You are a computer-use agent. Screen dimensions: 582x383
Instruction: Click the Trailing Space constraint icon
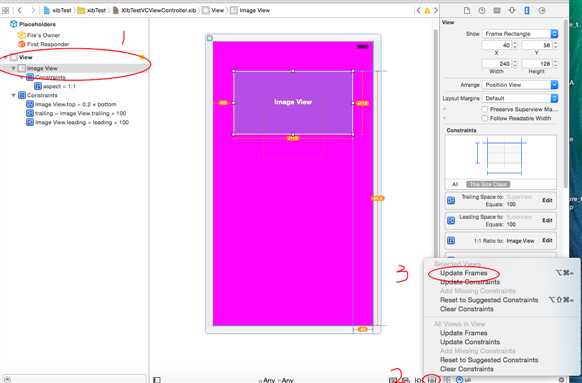[451, 200]
